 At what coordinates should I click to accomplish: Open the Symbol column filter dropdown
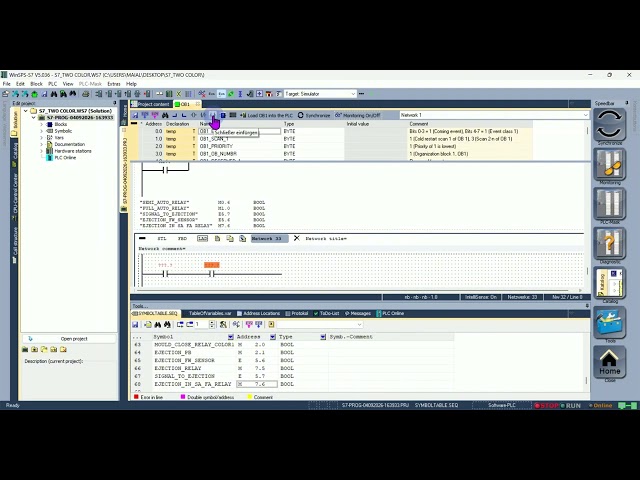[x=231, y=337]
